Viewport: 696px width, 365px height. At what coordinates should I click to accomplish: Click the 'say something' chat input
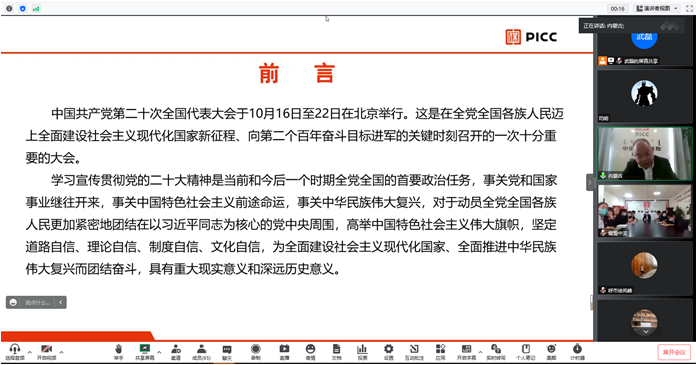(37, 302)
